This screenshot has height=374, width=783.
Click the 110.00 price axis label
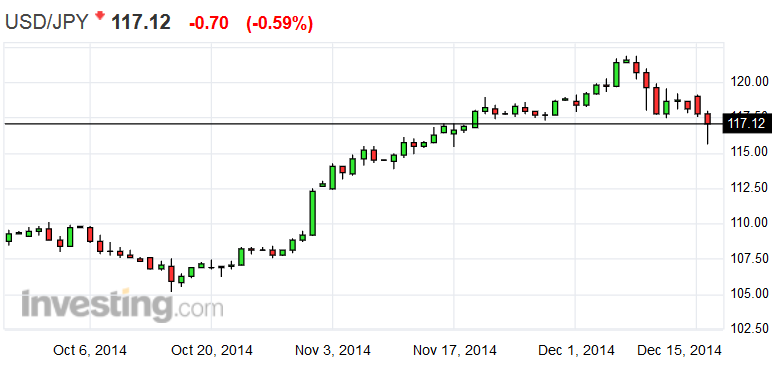[749, 222]
